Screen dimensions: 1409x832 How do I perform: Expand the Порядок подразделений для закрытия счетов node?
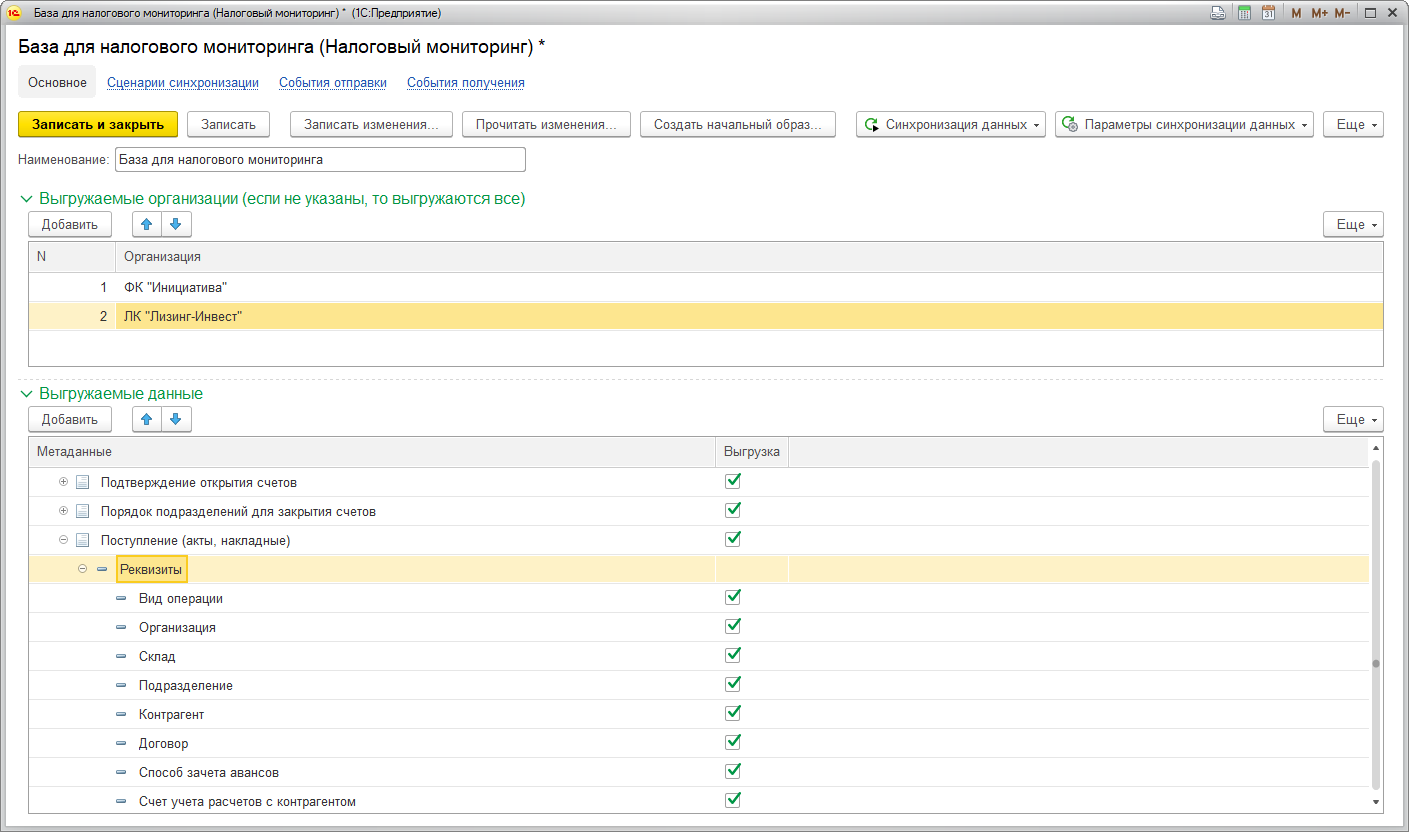click(x=64, y=511)
